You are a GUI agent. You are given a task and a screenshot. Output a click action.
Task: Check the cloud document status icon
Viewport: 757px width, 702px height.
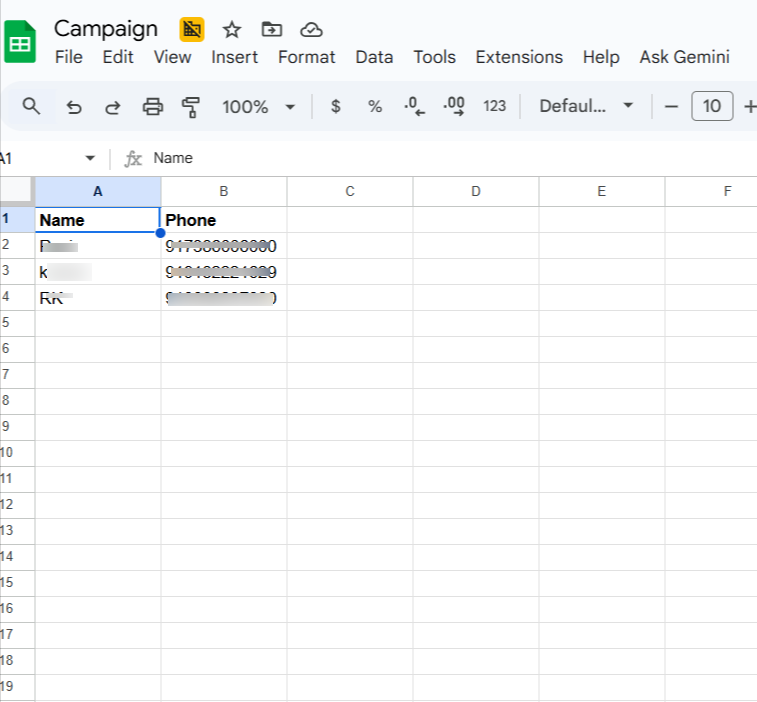pos(311,29)
